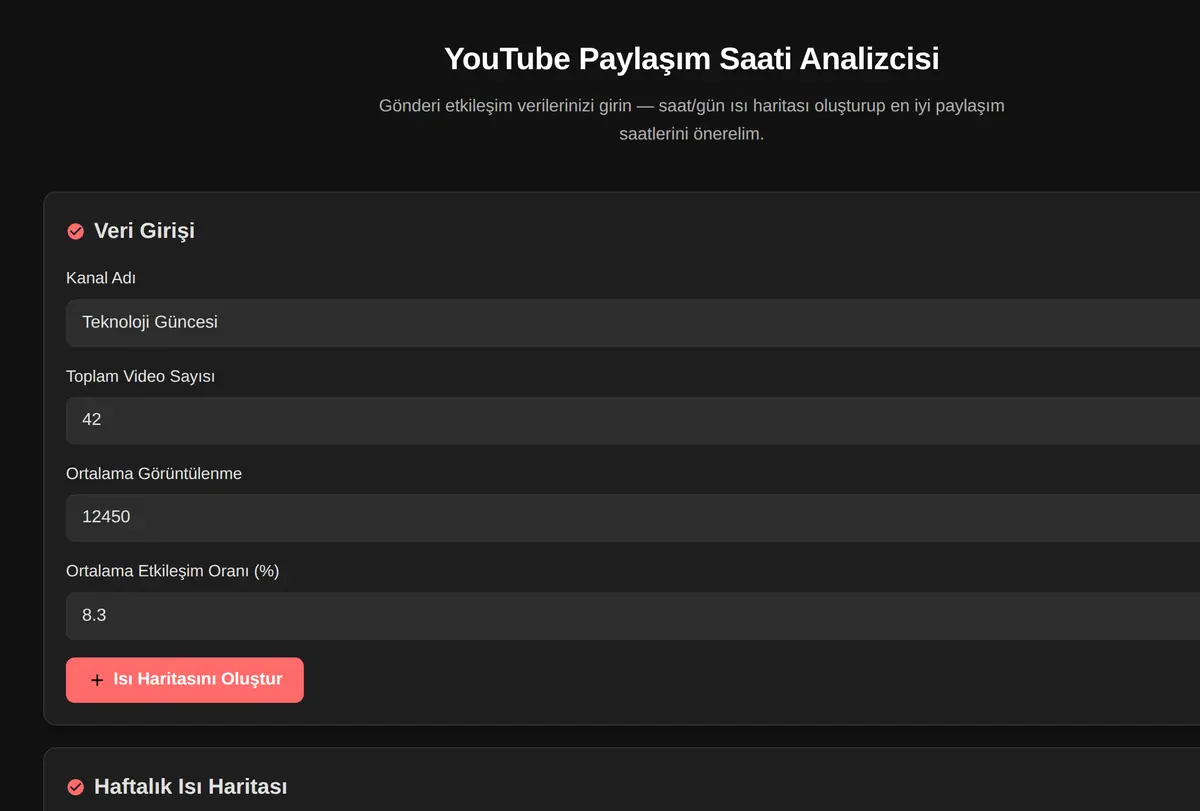Click the Ortalama Görüntülenme label

tap(154, 473)
